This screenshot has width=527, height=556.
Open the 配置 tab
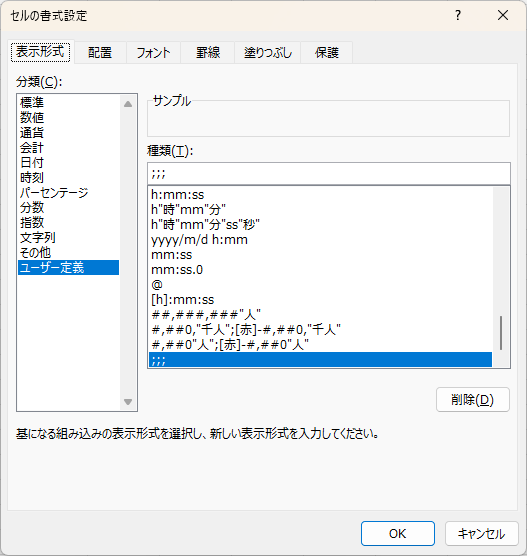100,52
